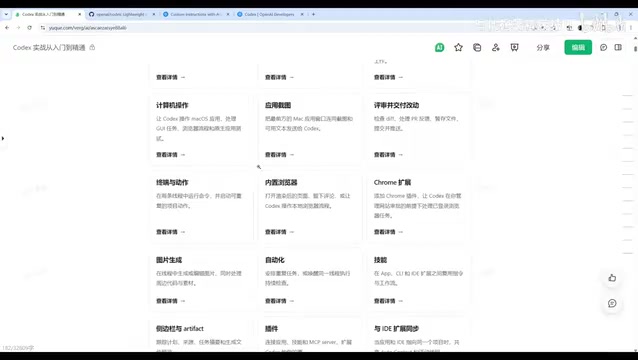Screen dimensions: 638x360
Task: Click the 内置浏览器 card heading
Action: pyautogui.click(x=281, y=183)
